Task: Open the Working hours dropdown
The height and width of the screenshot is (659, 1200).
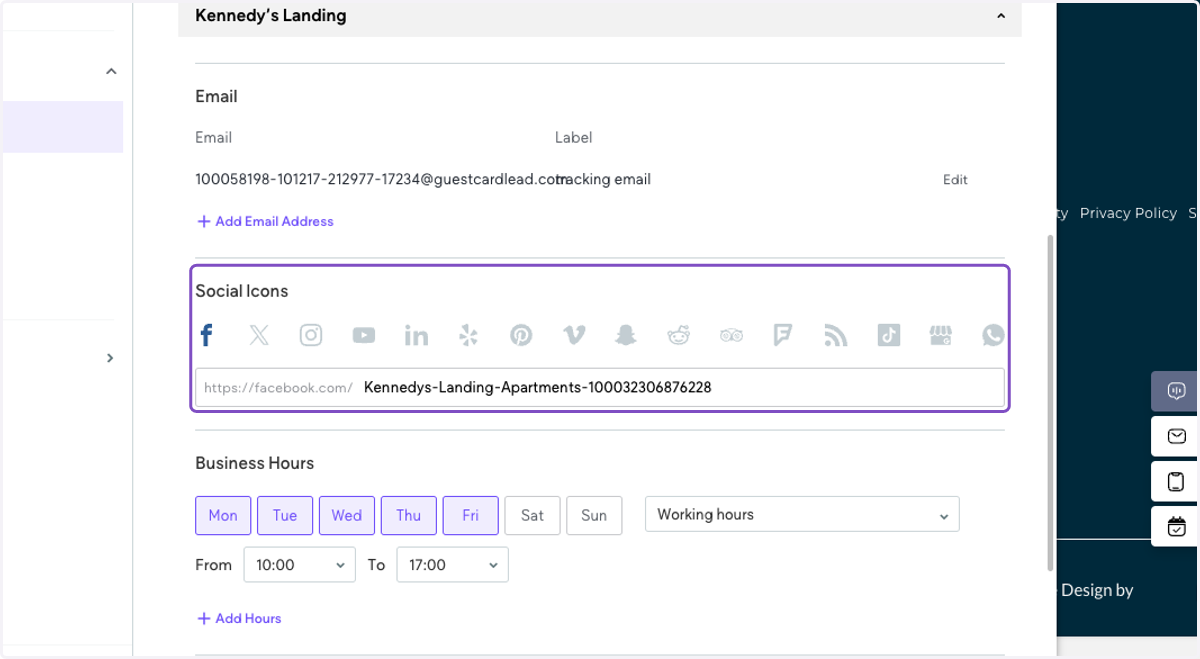Action: [802, 514]
